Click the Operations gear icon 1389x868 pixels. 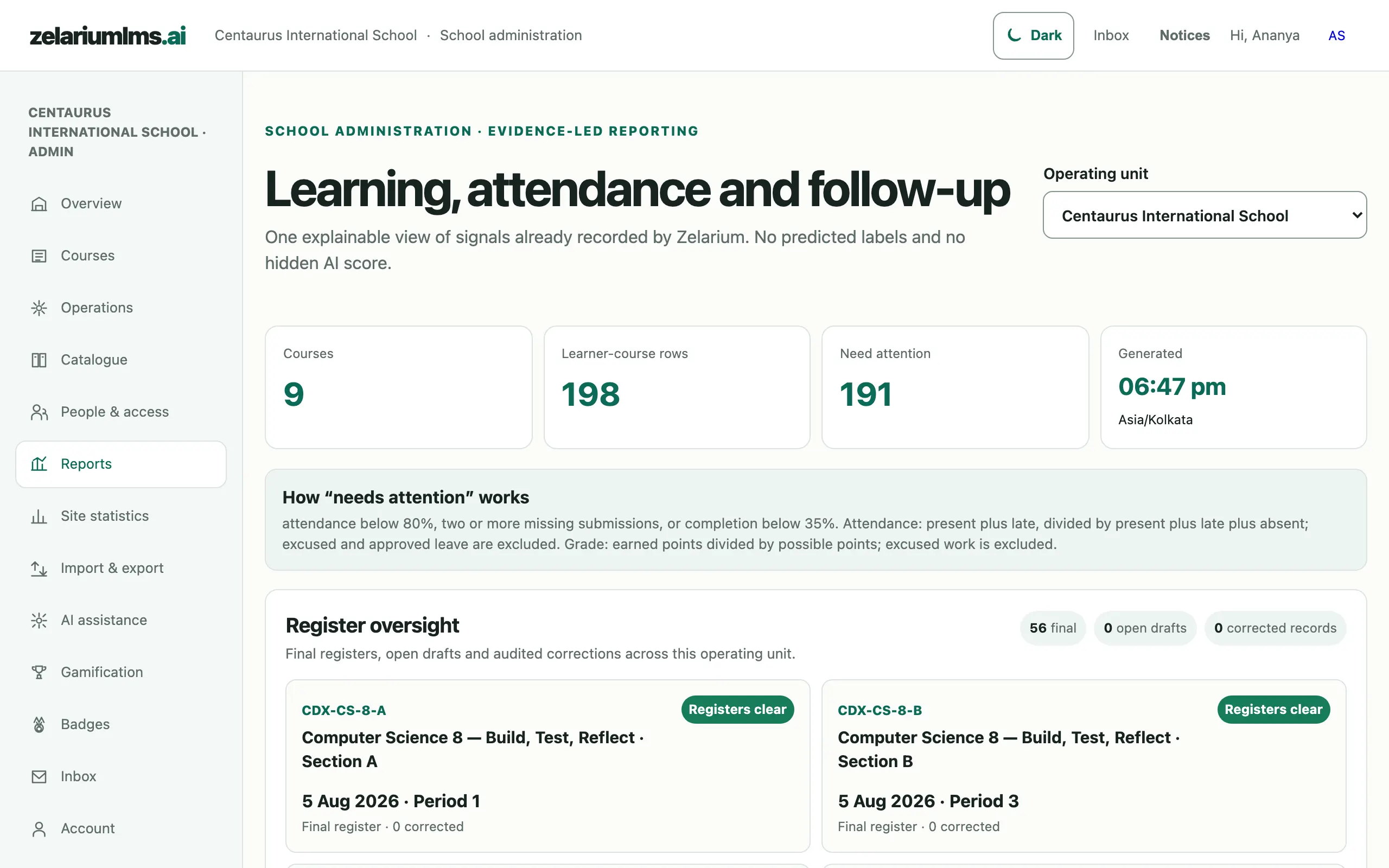pos(39,308)
